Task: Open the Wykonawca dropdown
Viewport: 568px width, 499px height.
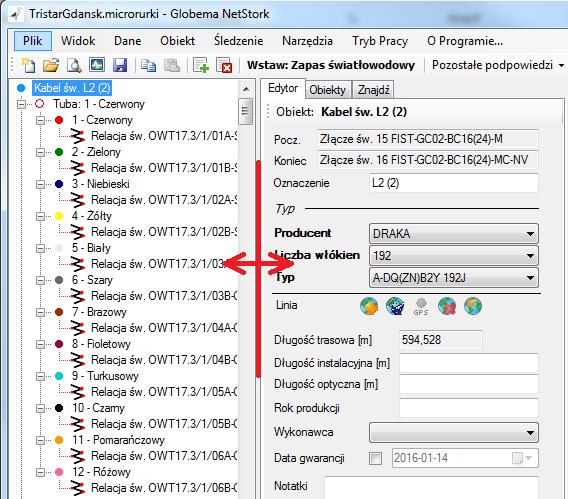Action: point(454,432)
